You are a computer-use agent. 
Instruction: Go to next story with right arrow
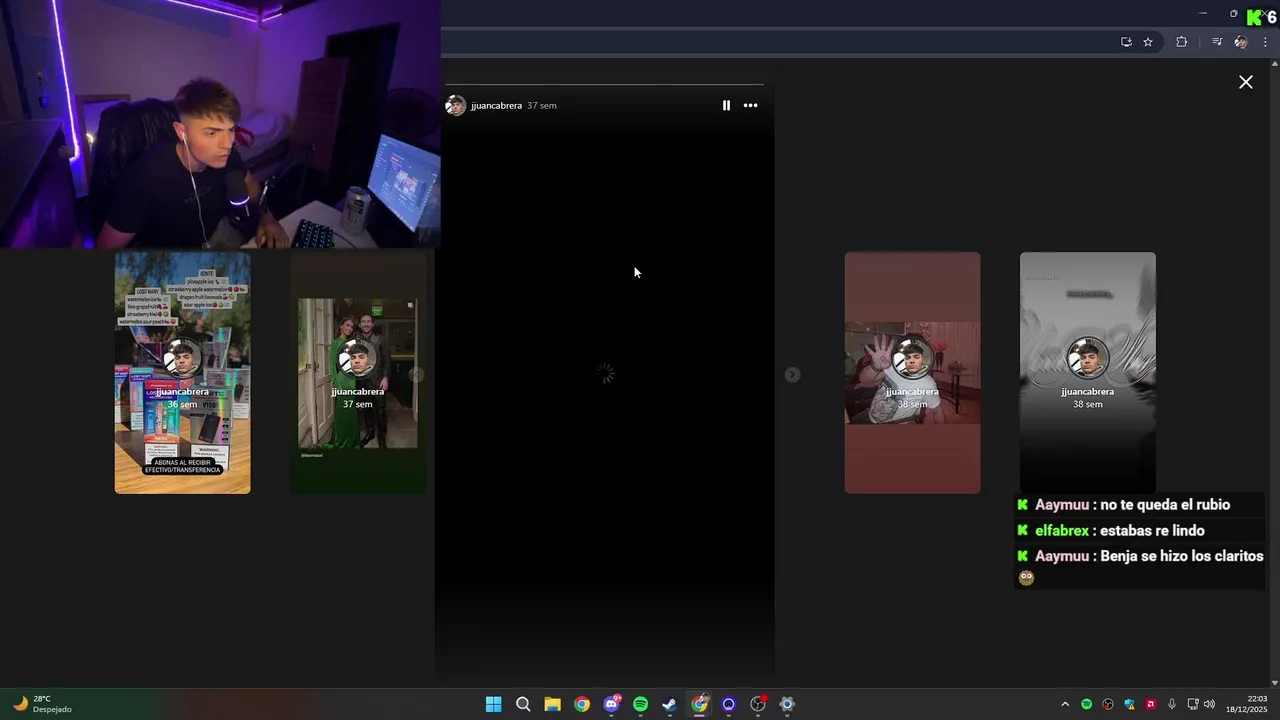[x=792, y=374]
